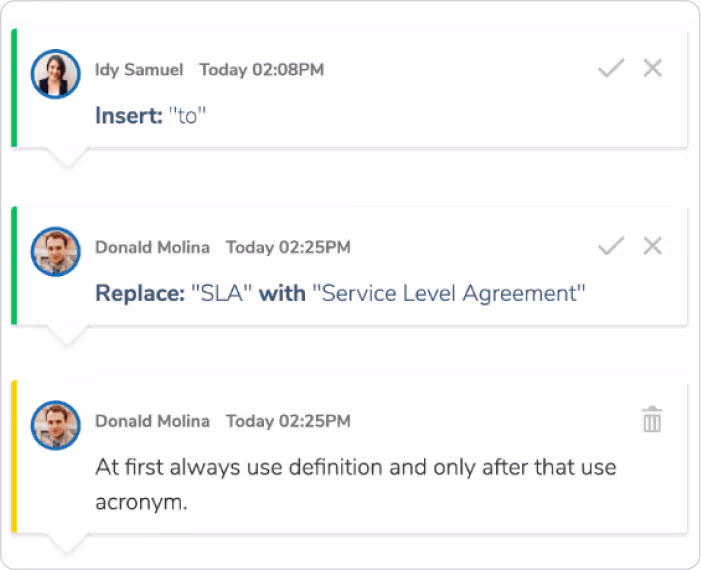Click Idy Samuel's profile avatar
Viewport: 701px width, 570px height.
(x=56, y=73)
